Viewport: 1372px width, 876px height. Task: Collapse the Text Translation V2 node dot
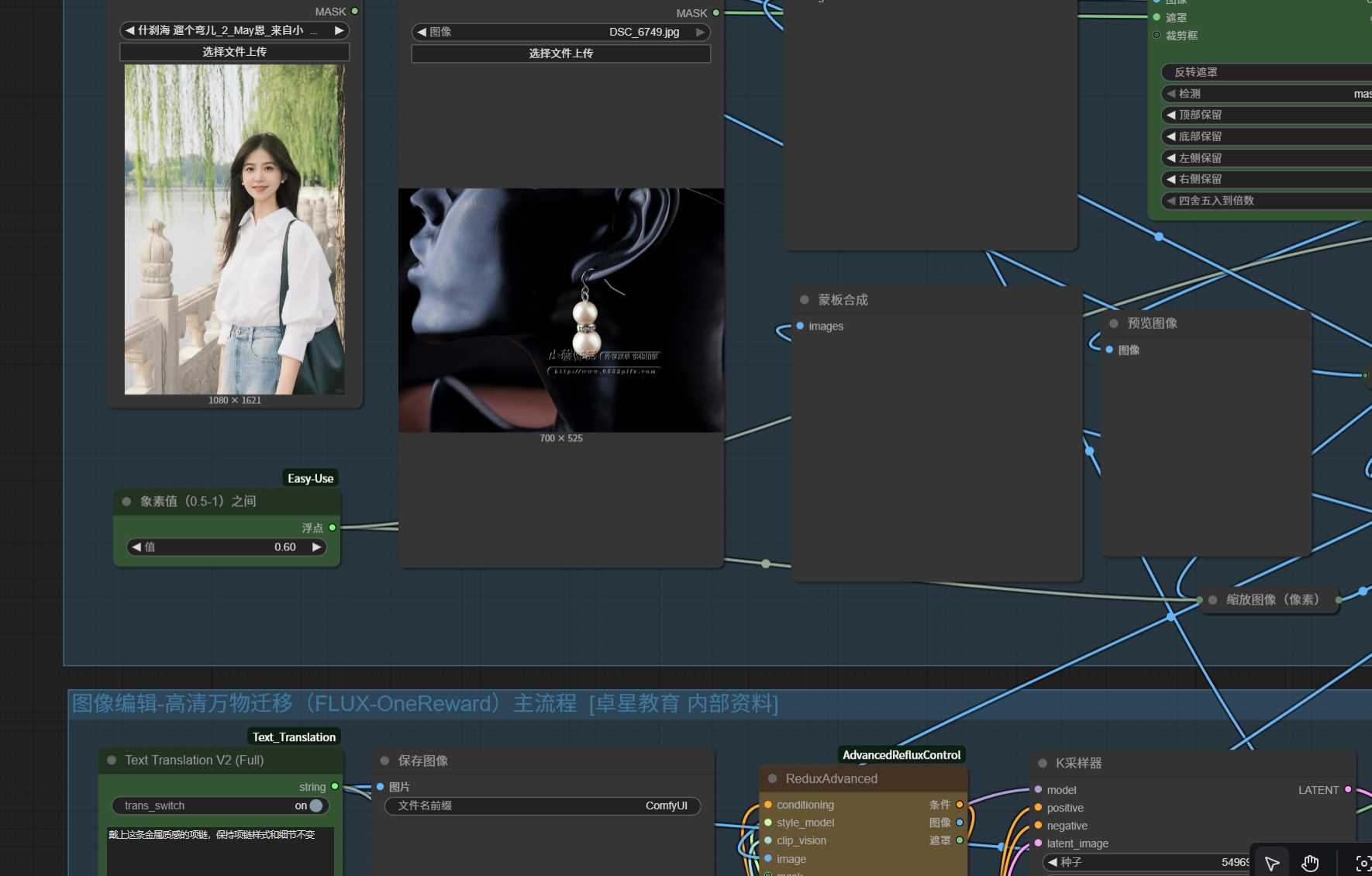click(x=112, y=760)
